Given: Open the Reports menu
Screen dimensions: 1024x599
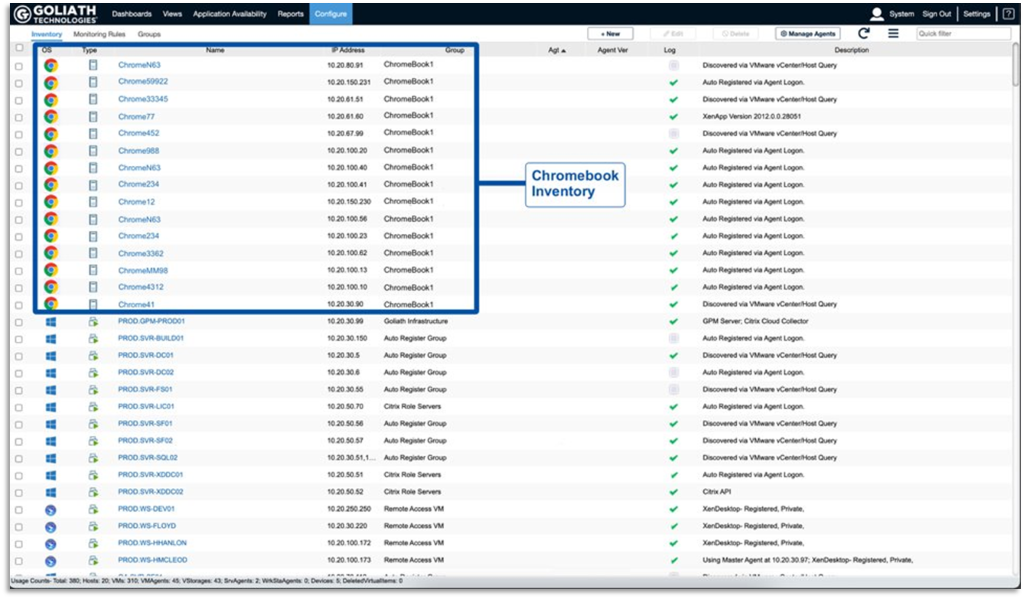Looking at the screenshot, I should pyautogui.click(x=291, y=14).
